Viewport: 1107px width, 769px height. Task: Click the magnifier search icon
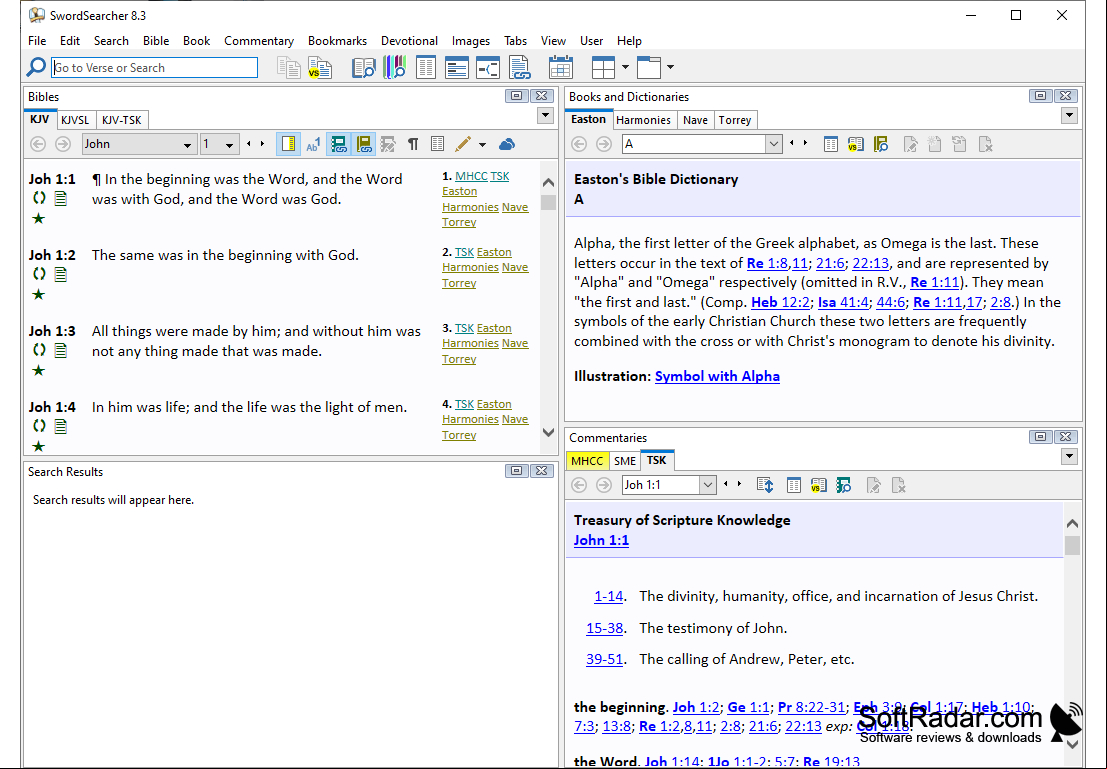(35, 67)
